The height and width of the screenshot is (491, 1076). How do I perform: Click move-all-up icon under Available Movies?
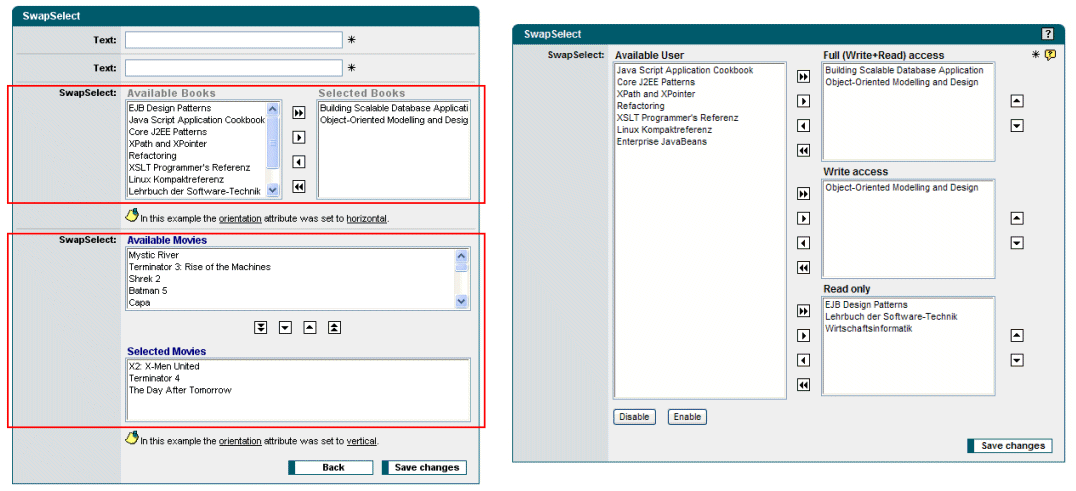(334, 327)
